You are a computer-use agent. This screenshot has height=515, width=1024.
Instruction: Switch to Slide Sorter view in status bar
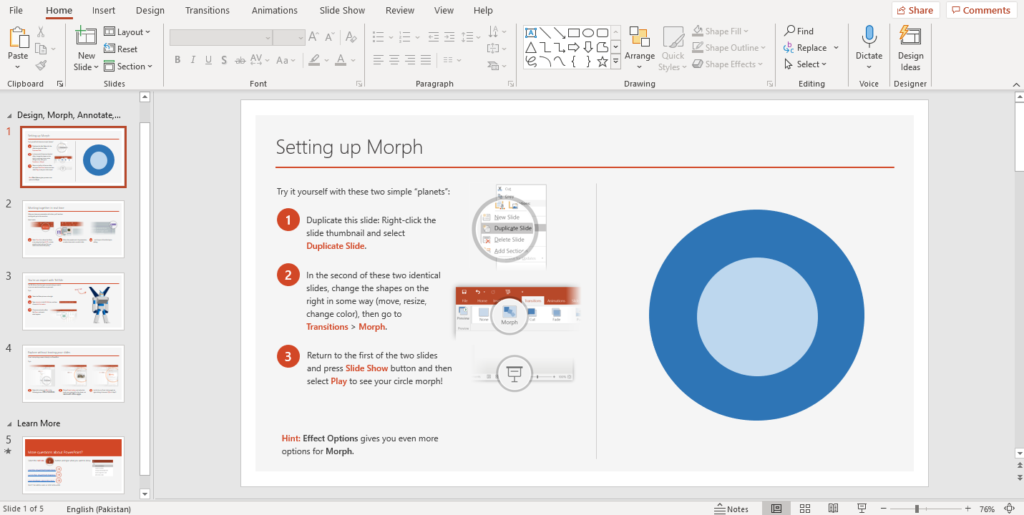click(804, 509)
